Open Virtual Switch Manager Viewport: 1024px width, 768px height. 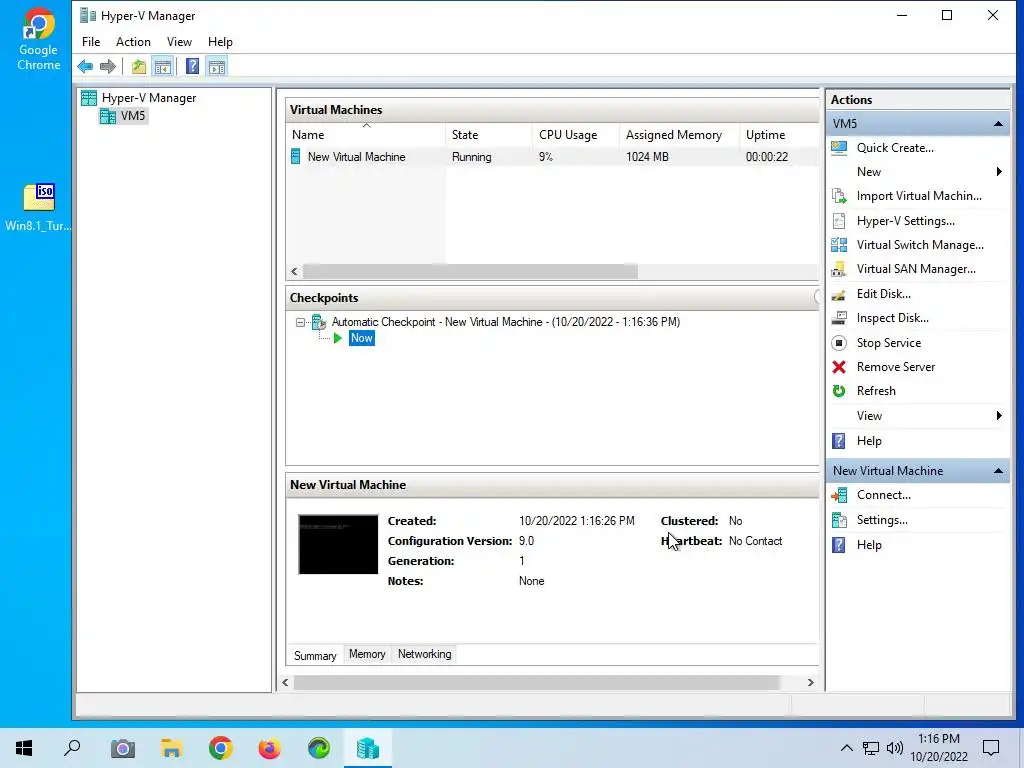(x=920, y=245)
